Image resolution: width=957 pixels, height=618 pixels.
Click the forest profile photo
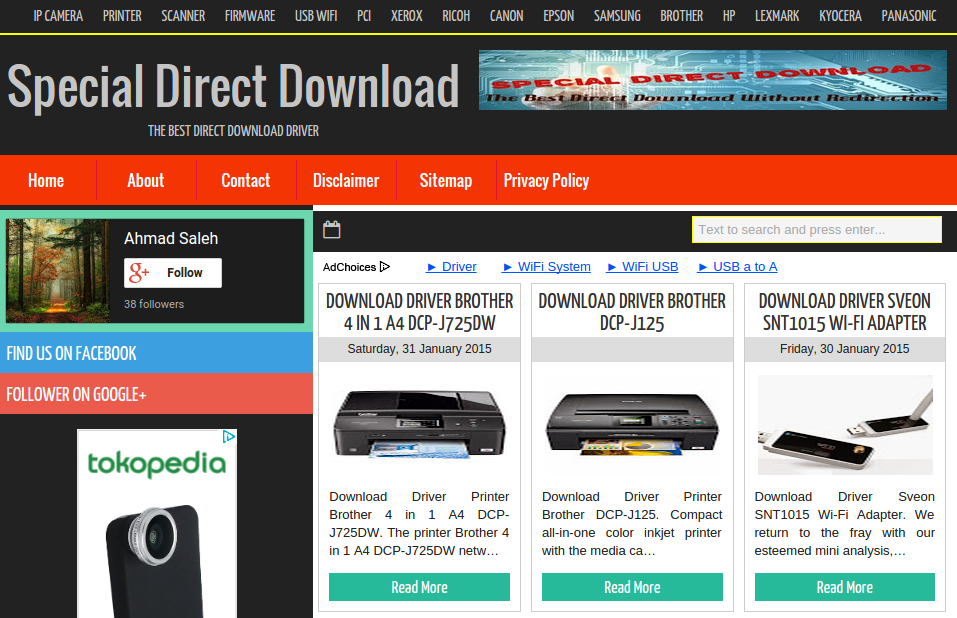coord(58,271)
